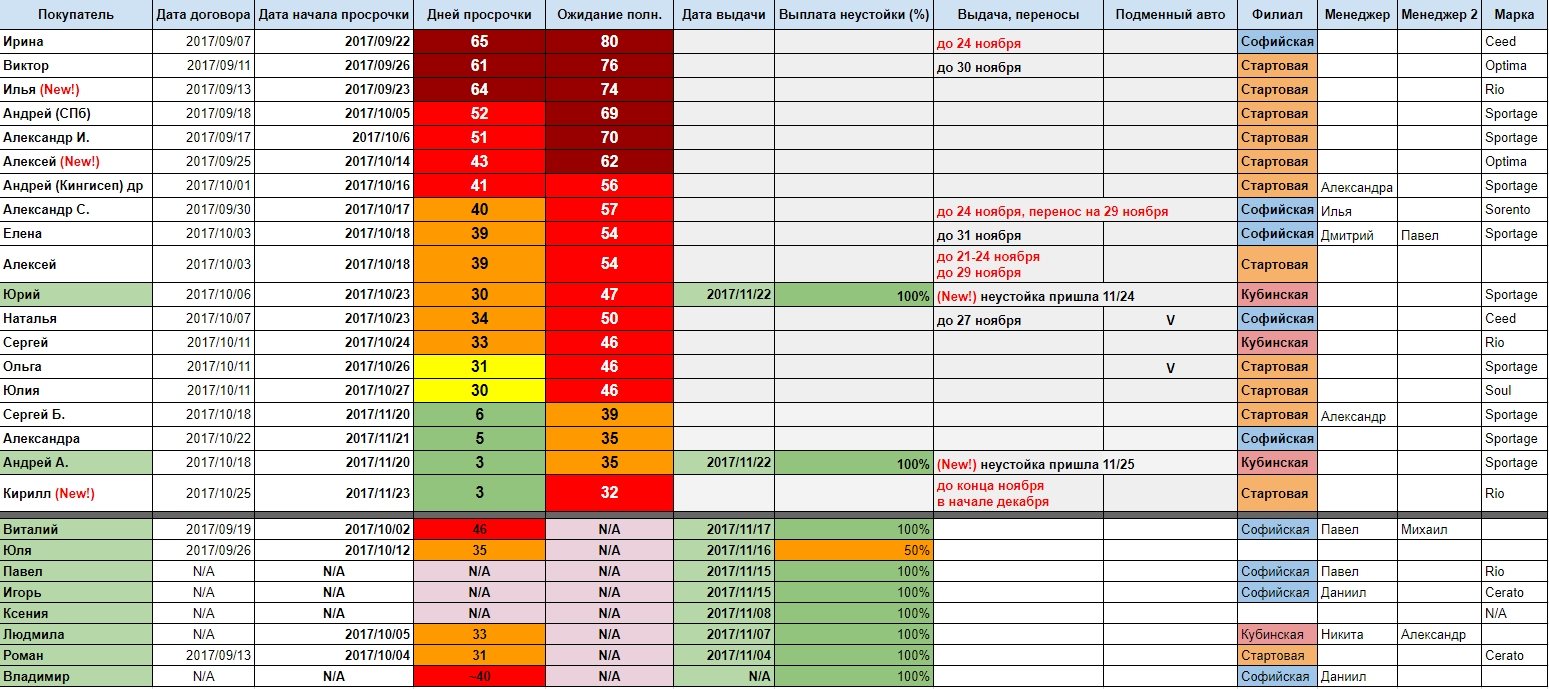Click the Дата договора header cell
Screen dimensions: 1549x689
click(204, 15)
